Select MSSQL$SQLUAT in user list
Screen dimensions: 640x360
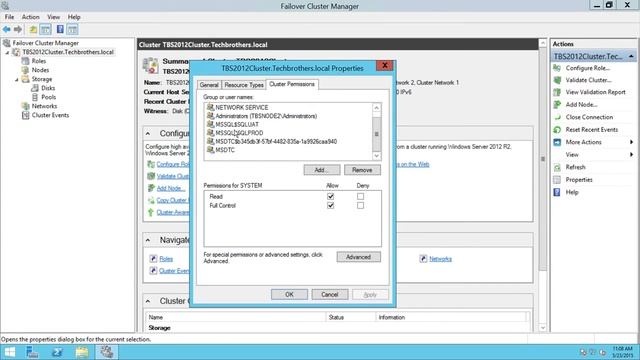[x=233, y=124]
